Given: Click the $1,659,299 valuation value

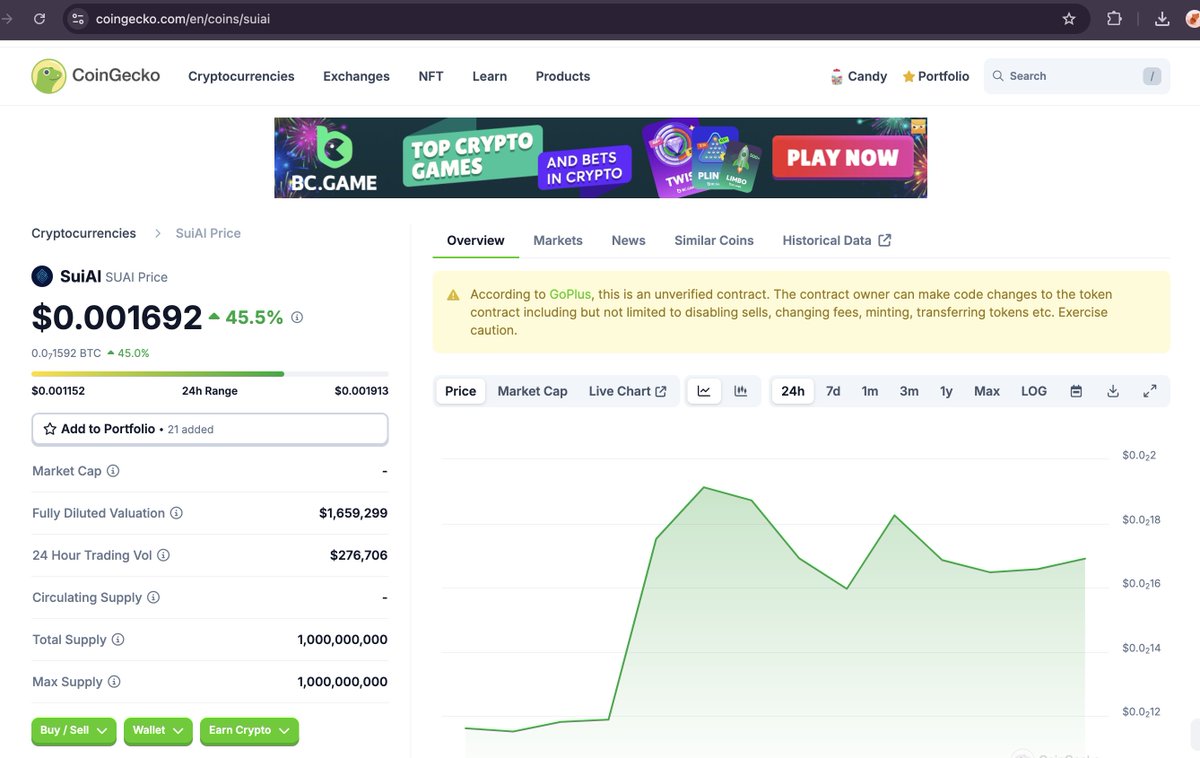Looking at the screenshot, I should point(353,513).
